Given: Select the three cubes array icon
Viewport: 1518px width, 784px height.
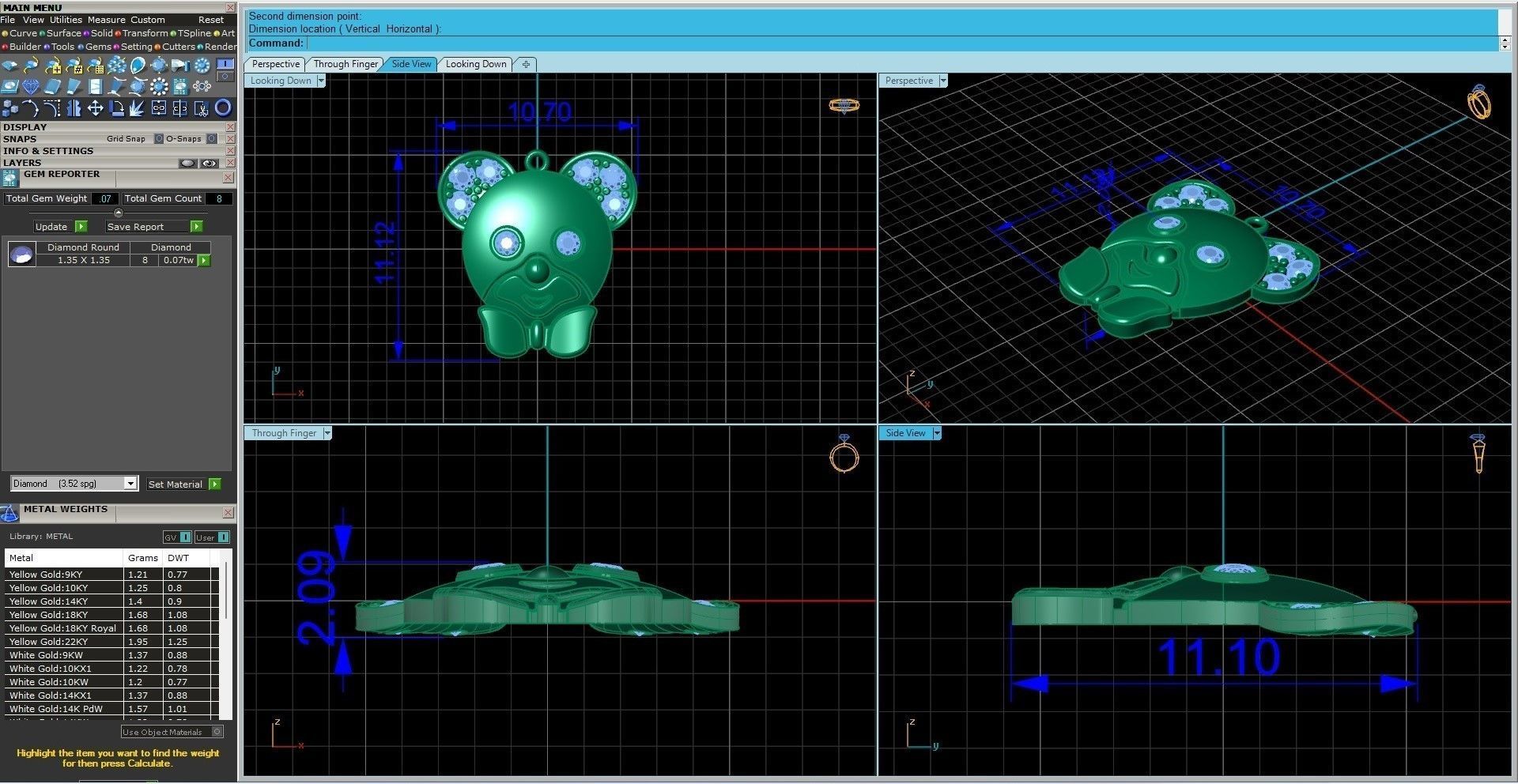Looking at the screenshot, I should point(9,108).
